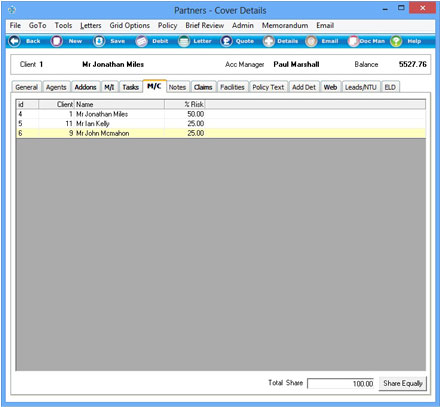This screenshot has height=407, width=441.
Task: Click the Help question mark icon
Action: point(396,41)
